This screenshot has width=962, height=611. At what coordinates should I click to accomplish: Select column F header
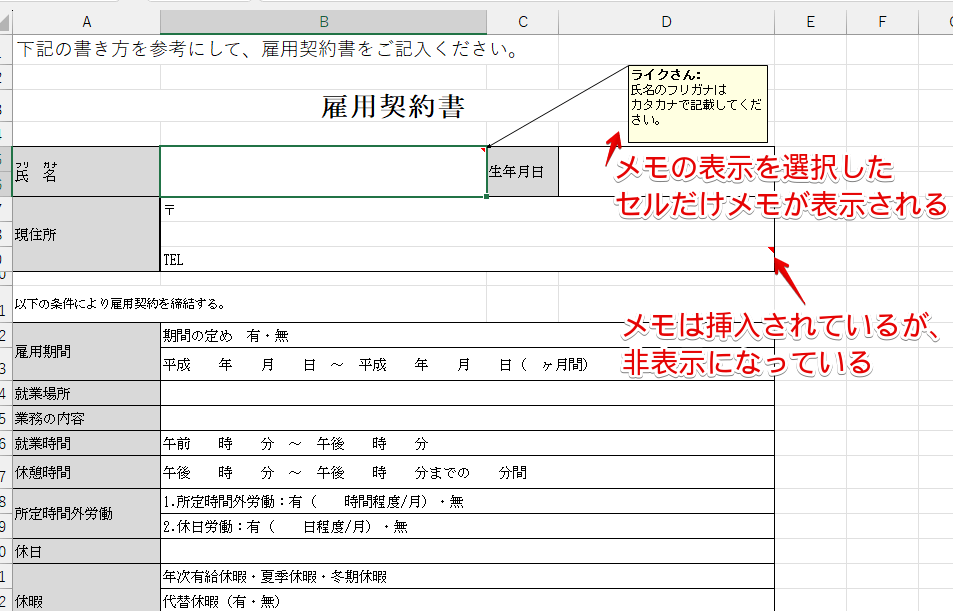pyautogui.click(x=881, y=20)
